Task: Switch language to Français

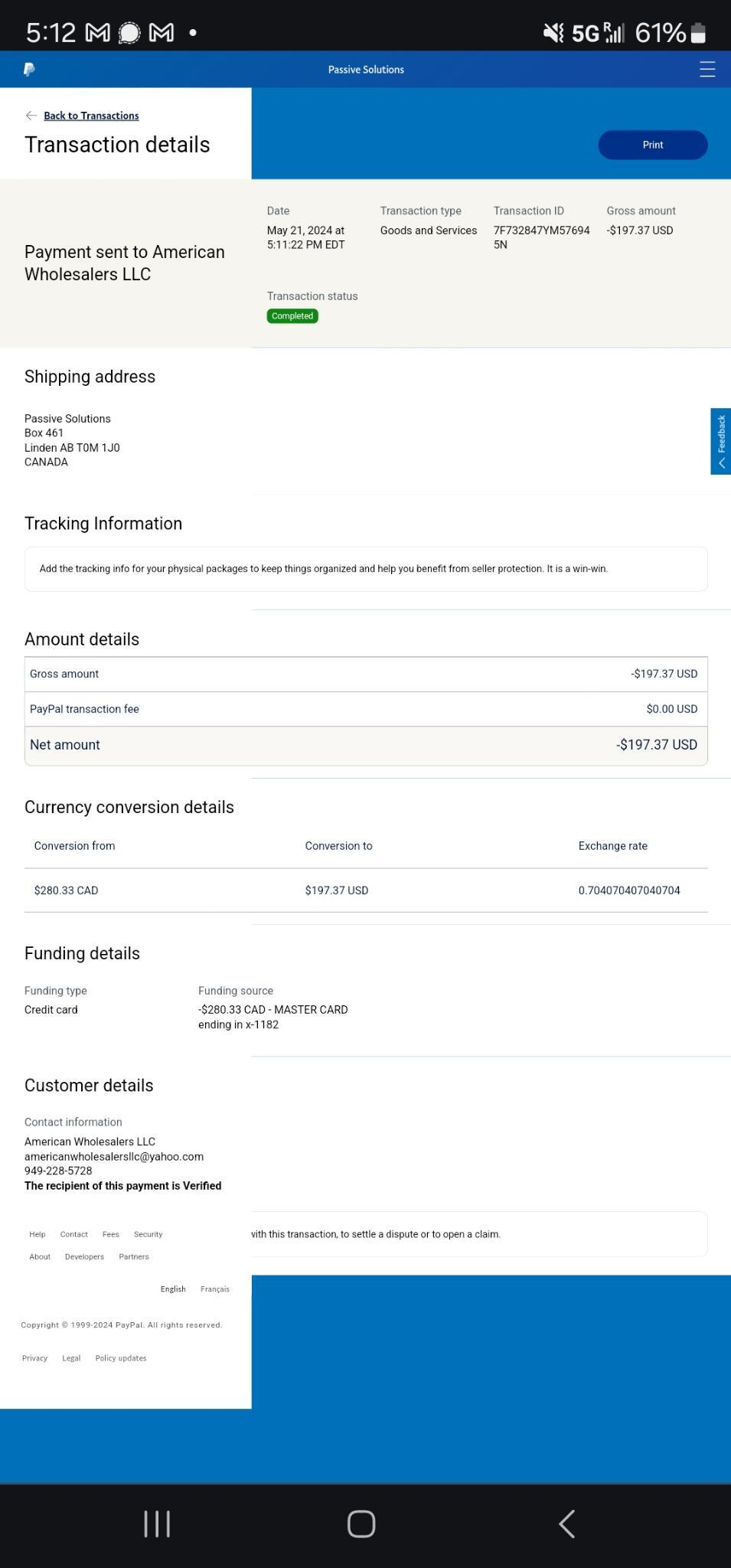Action: click(x=215, y=1289)
